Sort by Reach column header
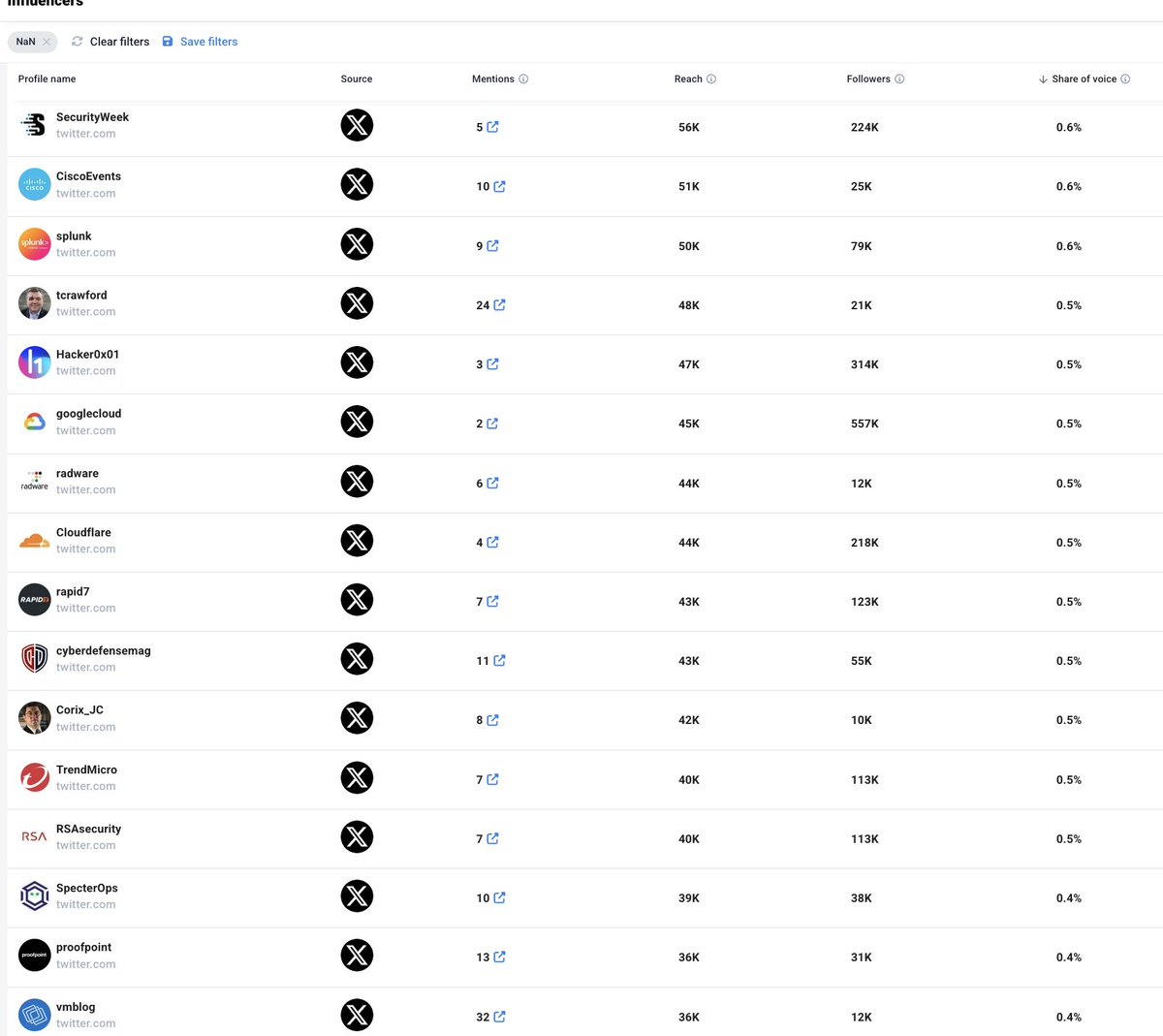 click(x=688, y=79)
